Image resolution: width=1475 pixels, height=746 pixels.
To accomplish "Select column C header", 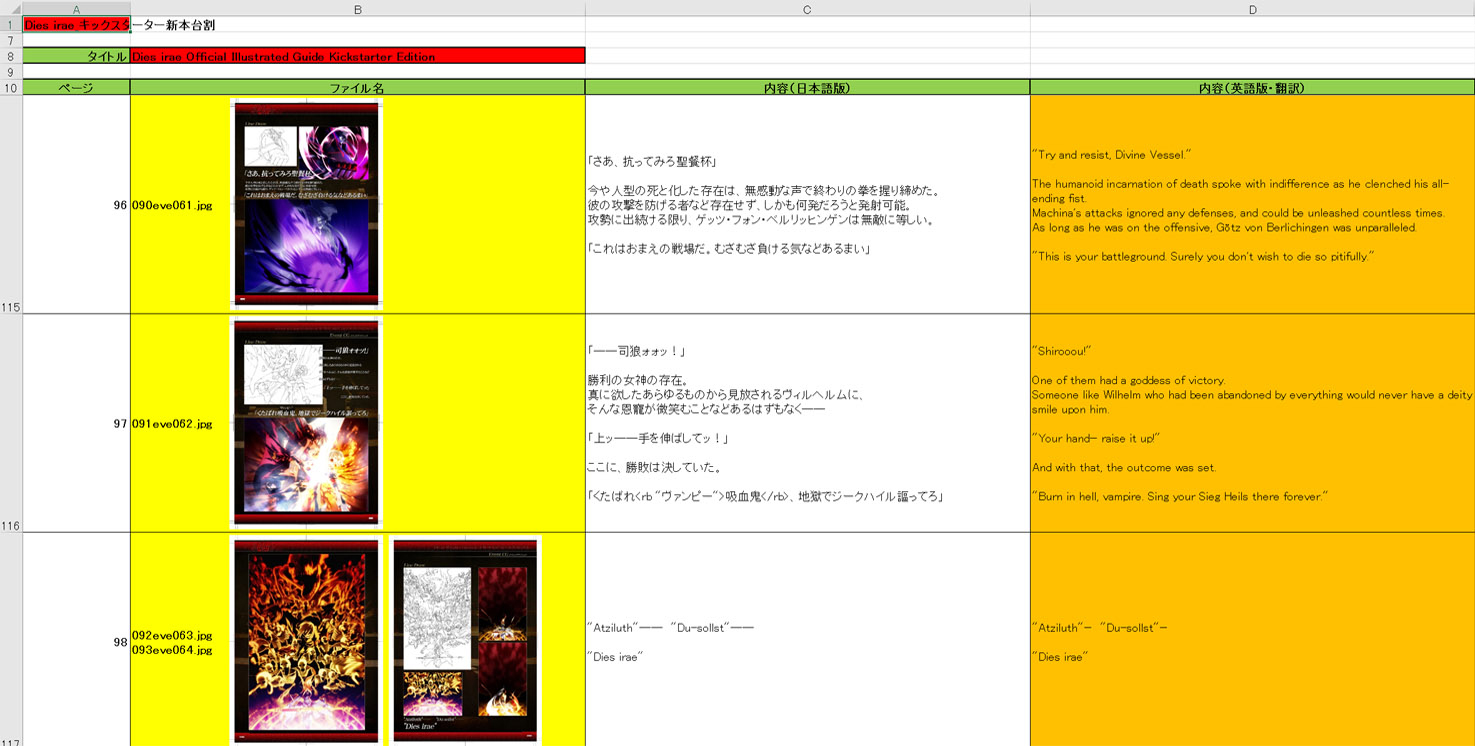I will point(807,9).
